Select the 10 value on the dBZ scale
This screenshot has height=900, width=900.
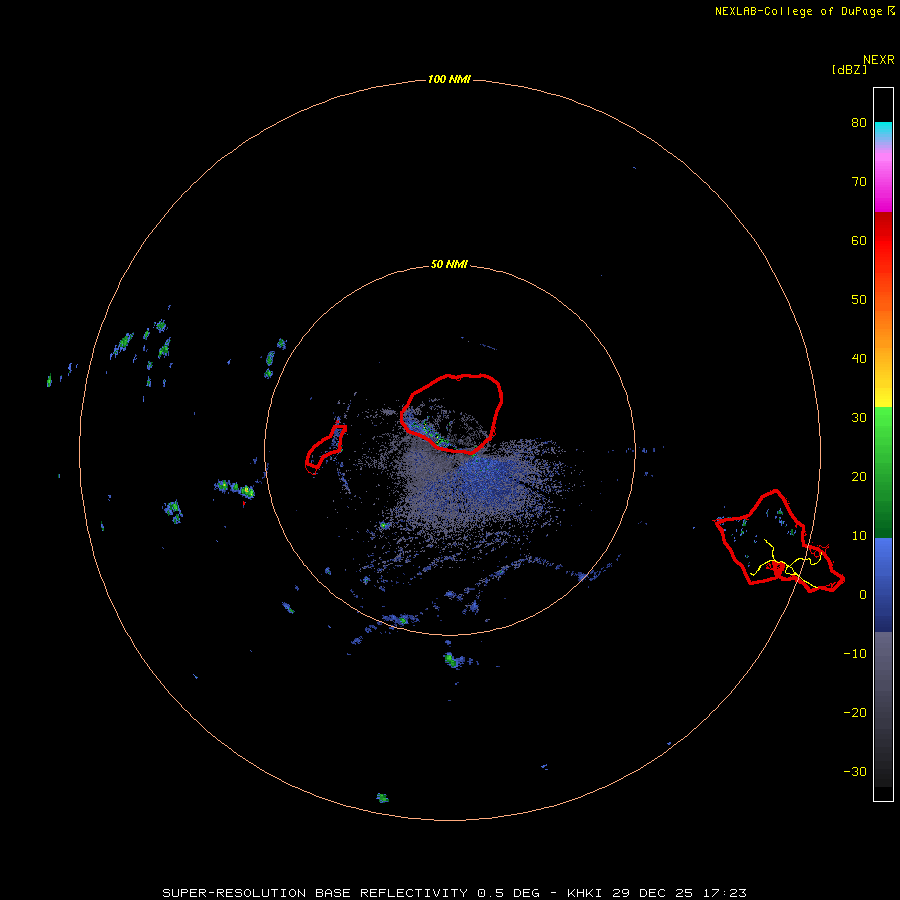pos(859,536)
